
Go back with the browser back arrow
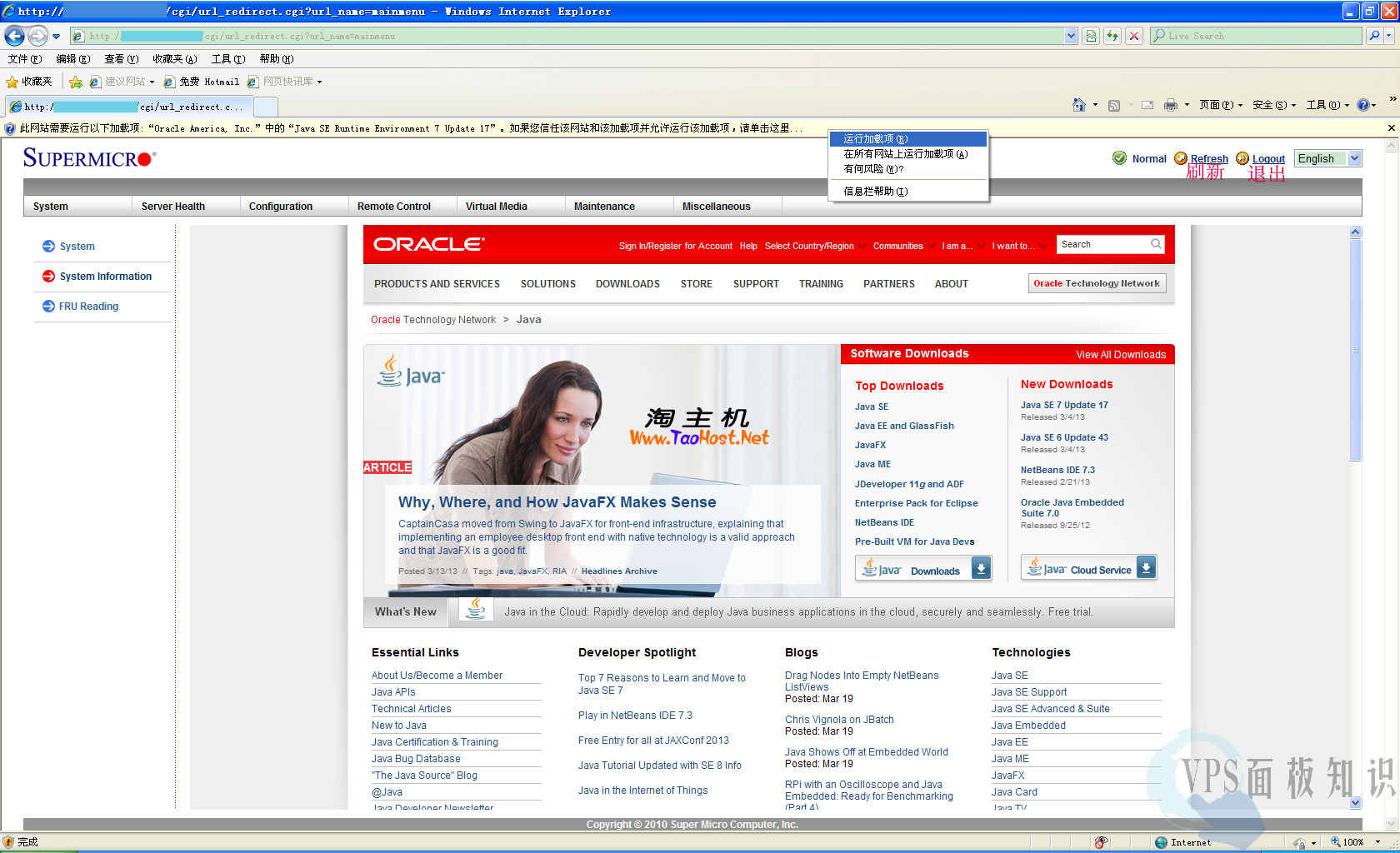[14, 36]
